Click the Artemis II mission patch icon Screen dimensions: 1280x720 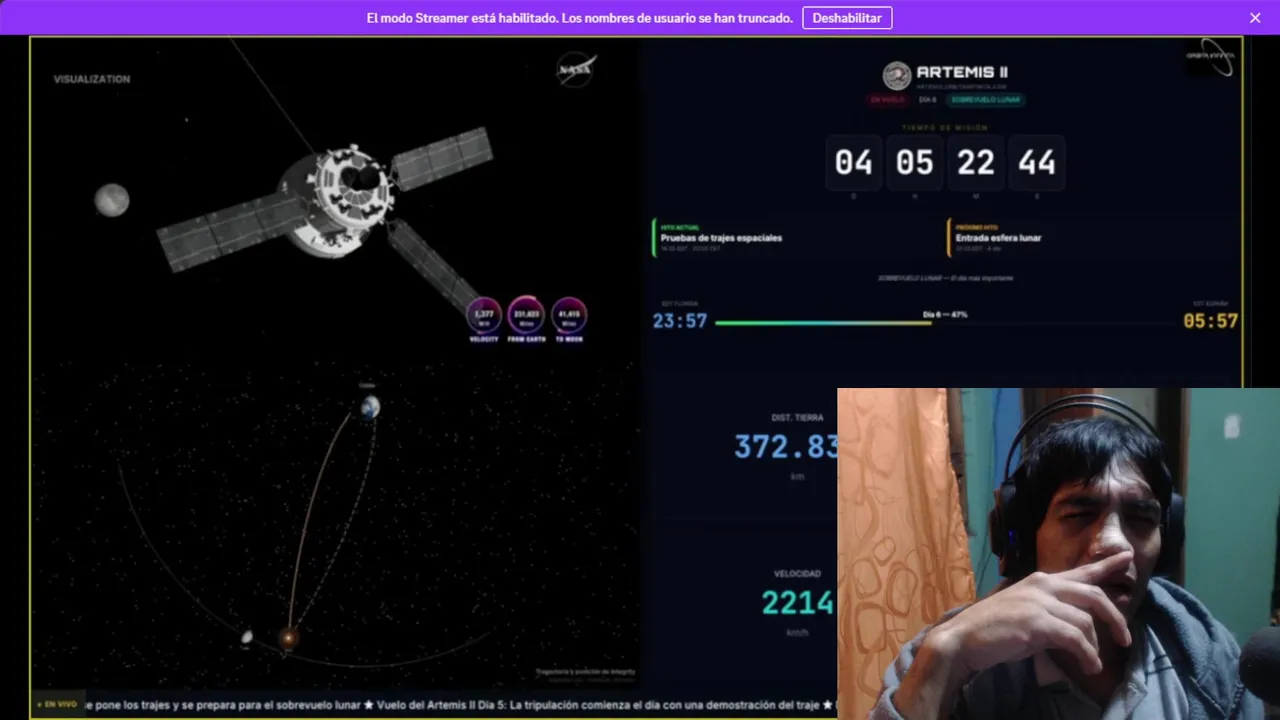click(897, 75)
